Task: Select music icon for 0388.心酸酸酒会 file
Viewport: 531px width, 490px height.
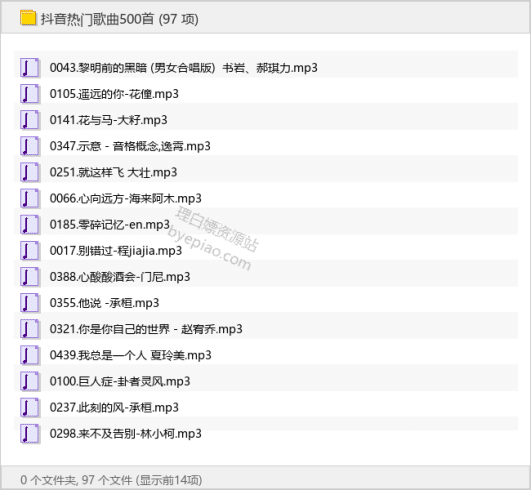Action: pos(30,277)
